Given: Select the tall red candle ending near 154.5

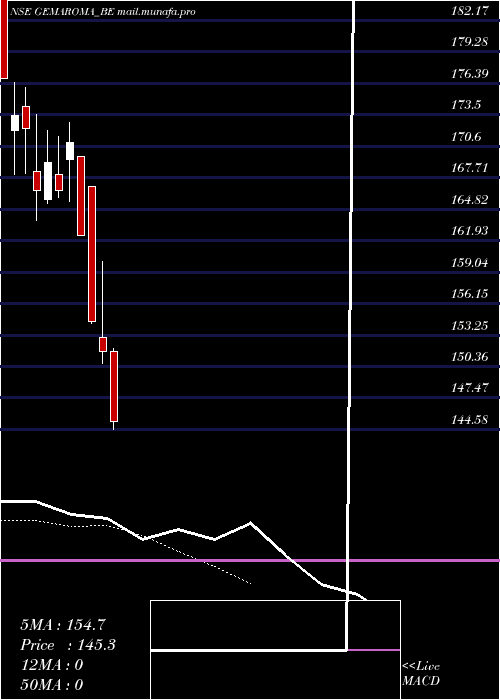Looking at the screenshot, I should click(92, 254).
